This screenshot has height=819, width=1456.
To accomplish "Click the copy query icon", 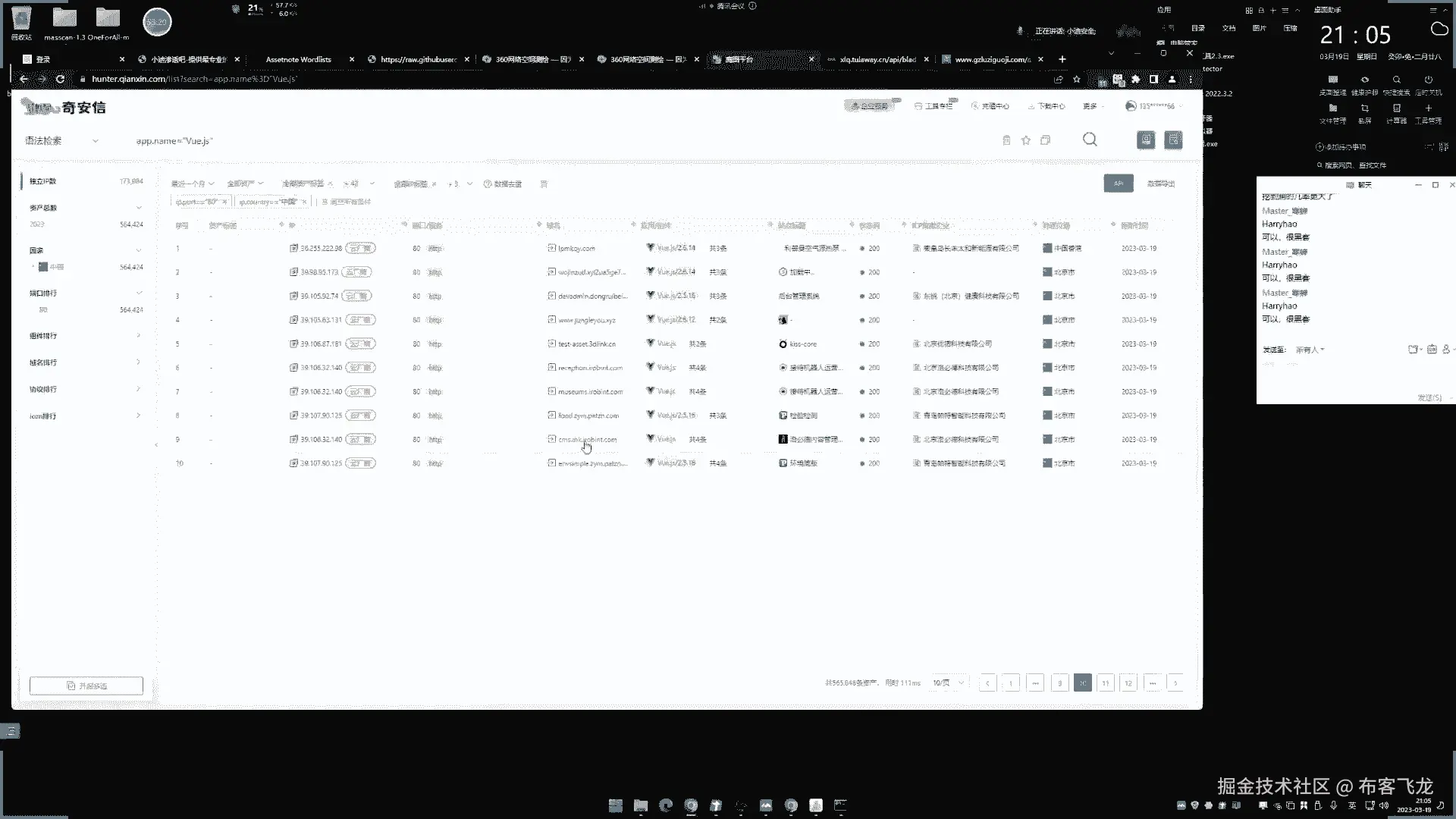I will click(1046, 140).
